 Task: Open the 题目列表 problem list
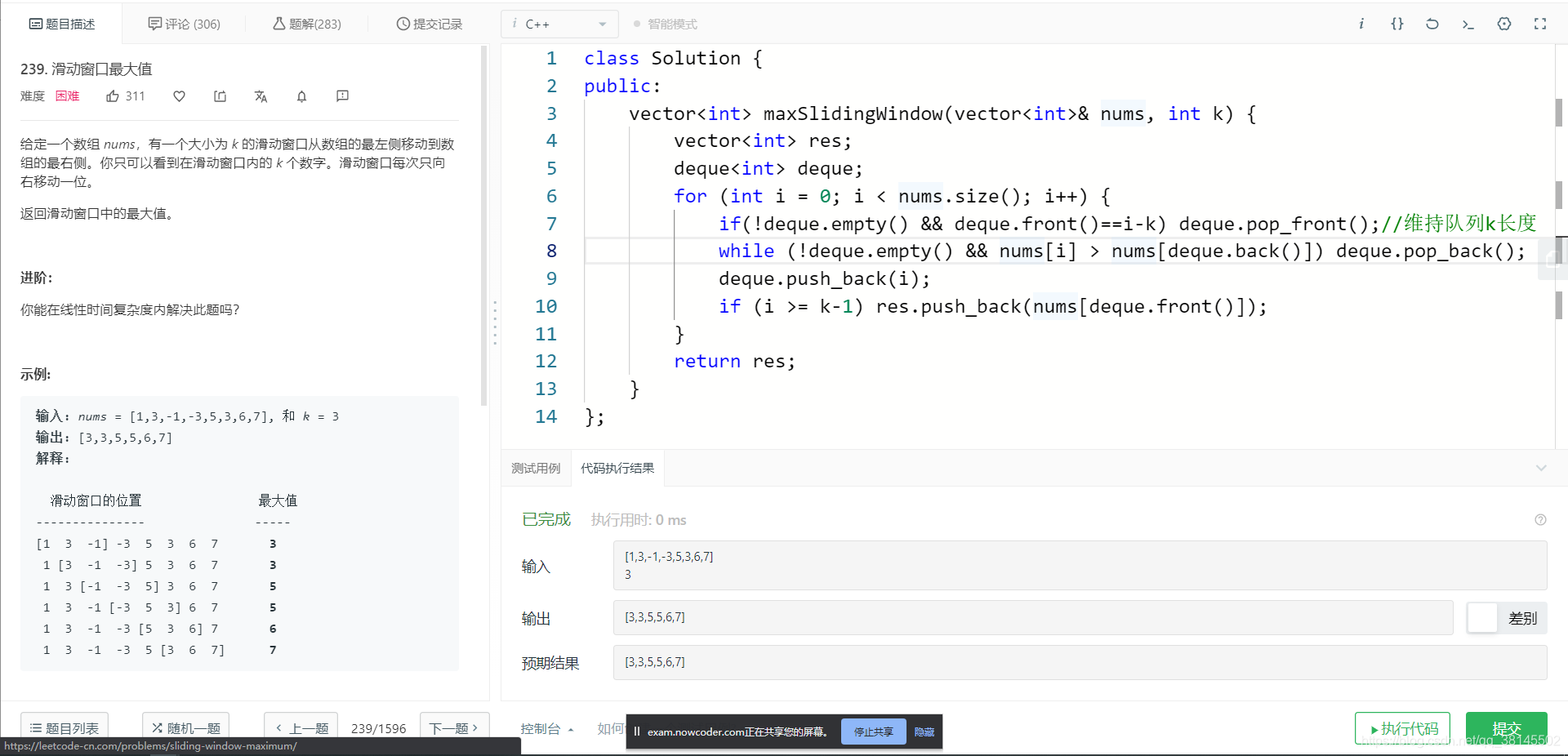point(65,728)
